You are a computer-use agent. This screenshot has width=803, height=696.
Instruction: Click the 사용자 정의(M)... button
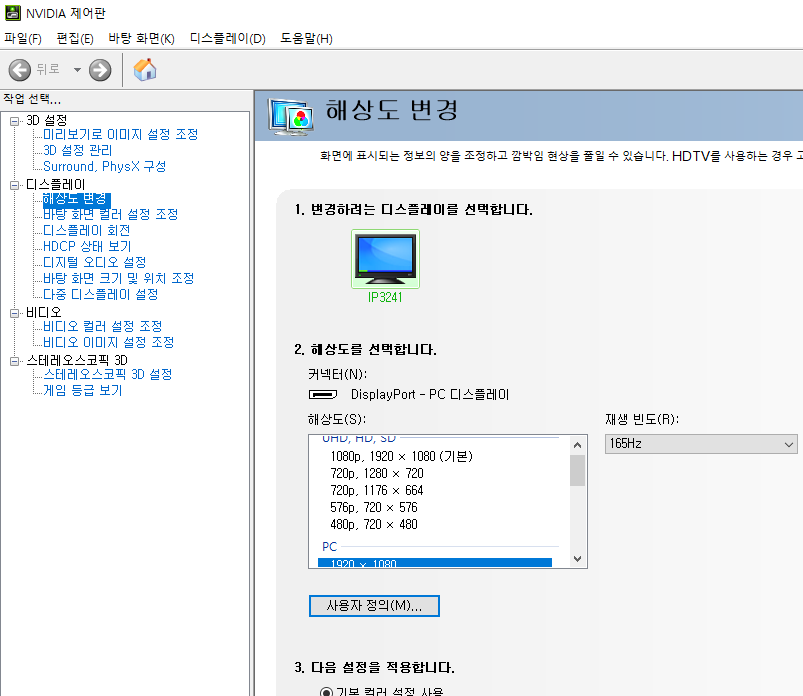[374, 606]
